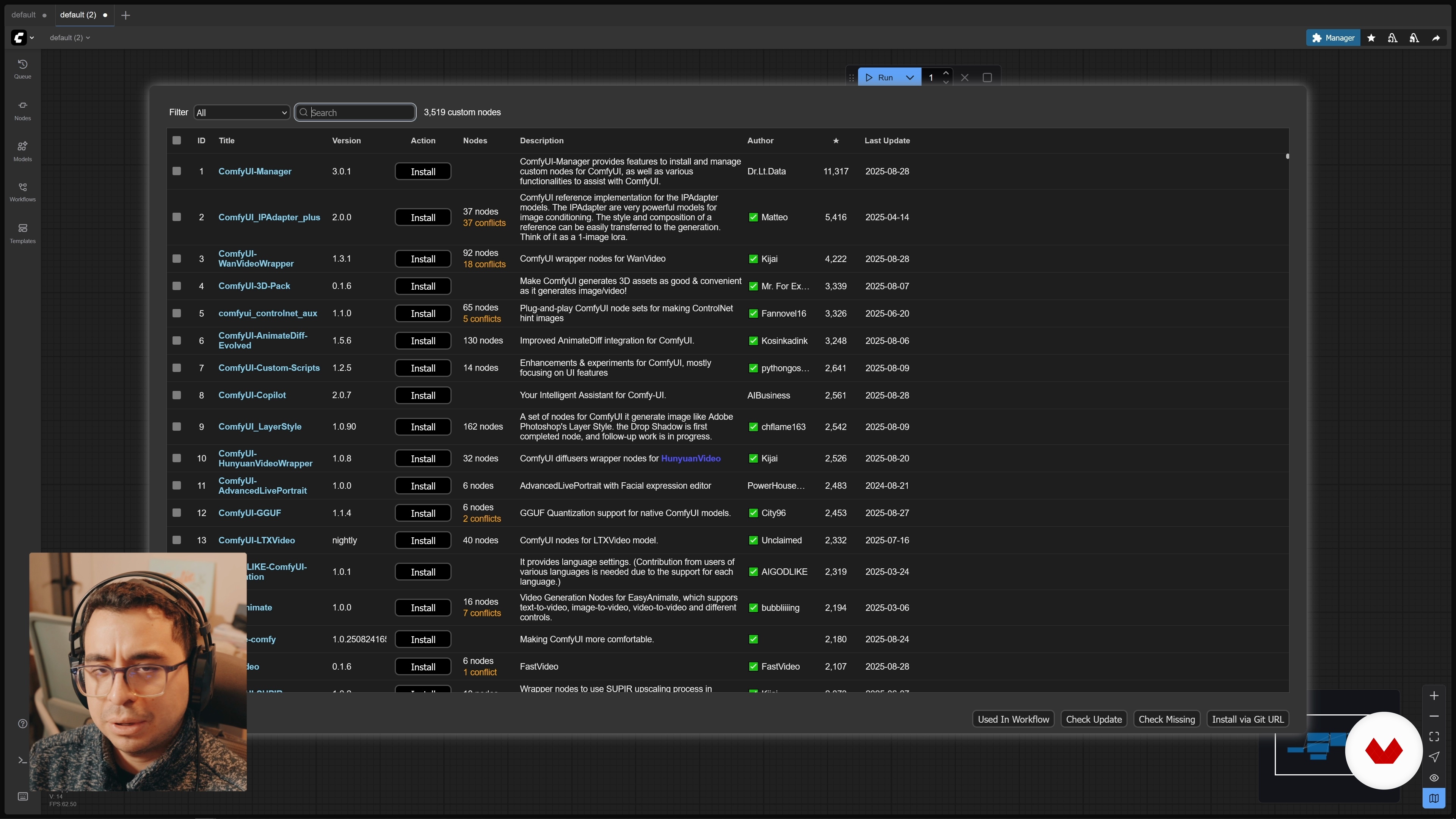Open the Queue sidebar panel

[23, 69]
